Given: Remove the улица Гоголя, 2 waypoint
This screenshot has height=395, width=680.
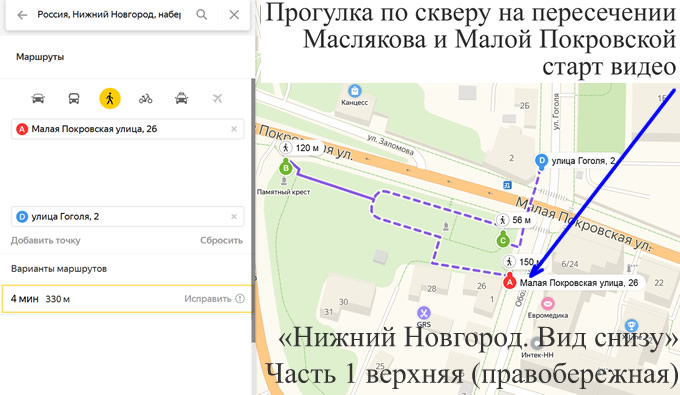Looking at the screenshot, I should point(234,216).
